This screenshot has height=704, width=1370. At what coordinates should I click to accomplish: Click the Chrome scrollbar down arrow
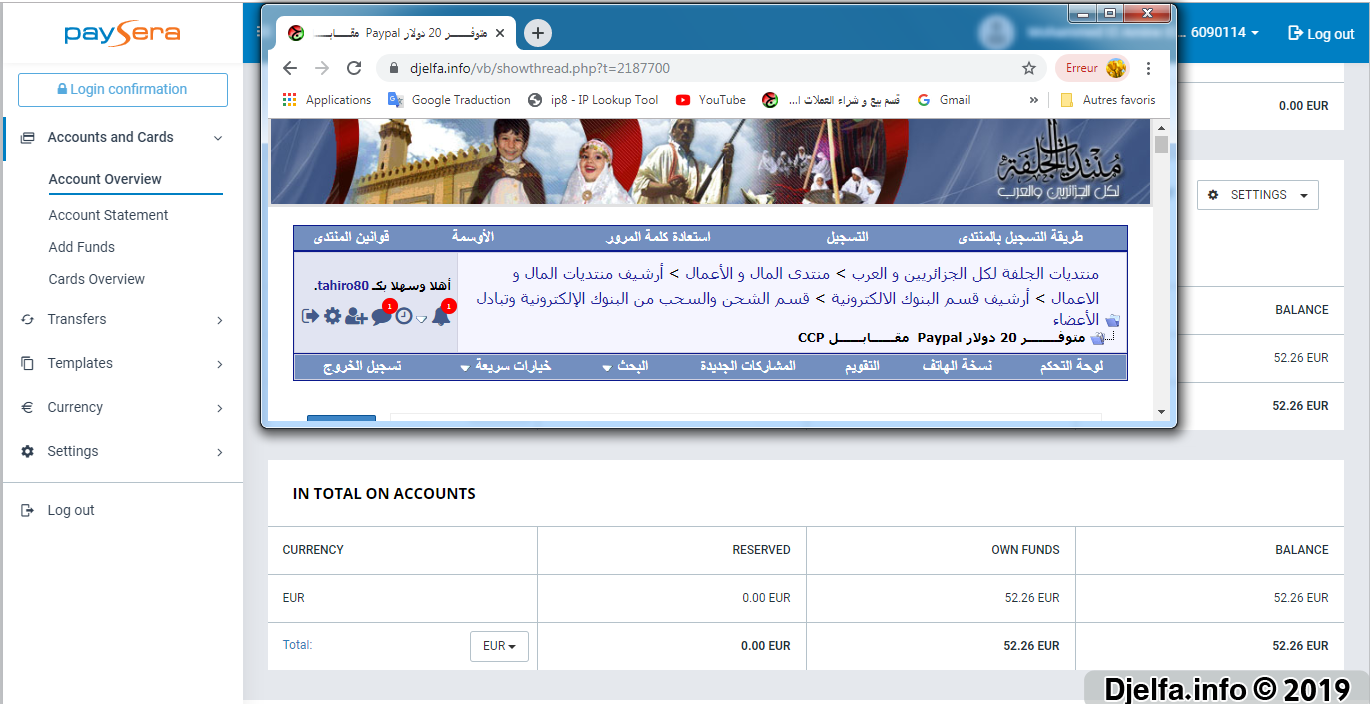[1161, 411]
